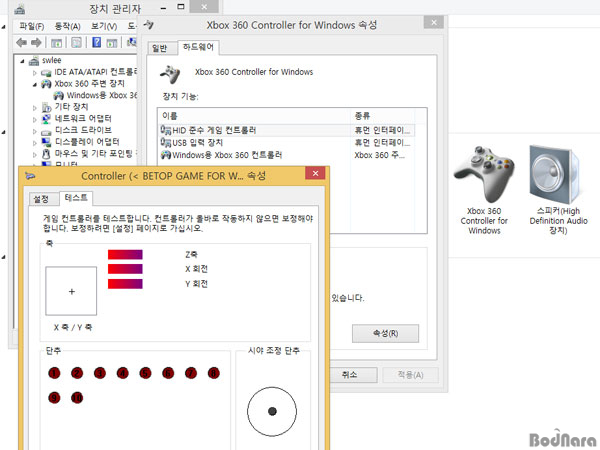
Task: Click the Forward arrow in Device Manager toolbar
Action: click(x=36, y=42)
